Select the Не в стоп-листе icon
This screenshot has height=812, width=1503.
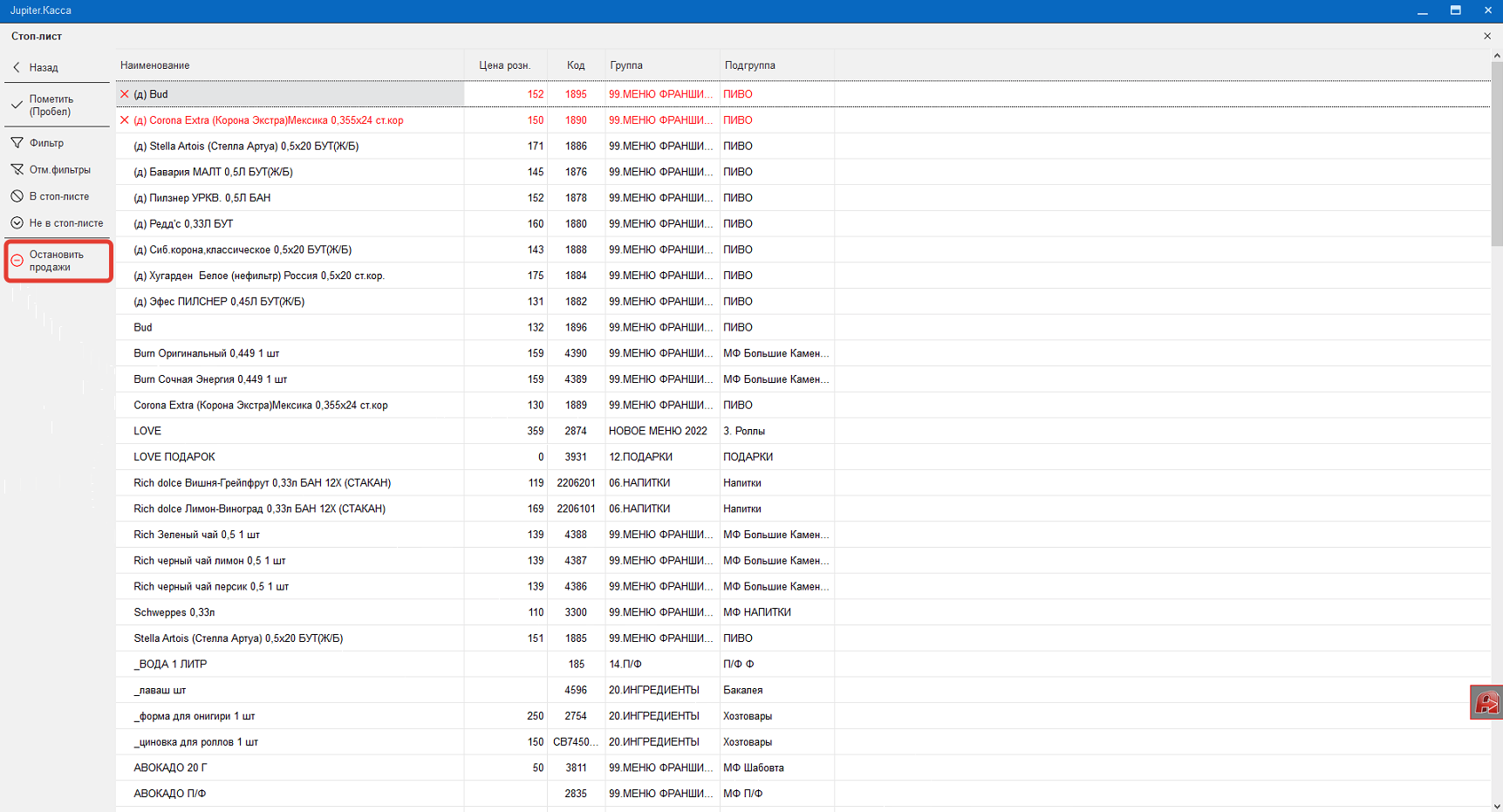coord(17,223)
